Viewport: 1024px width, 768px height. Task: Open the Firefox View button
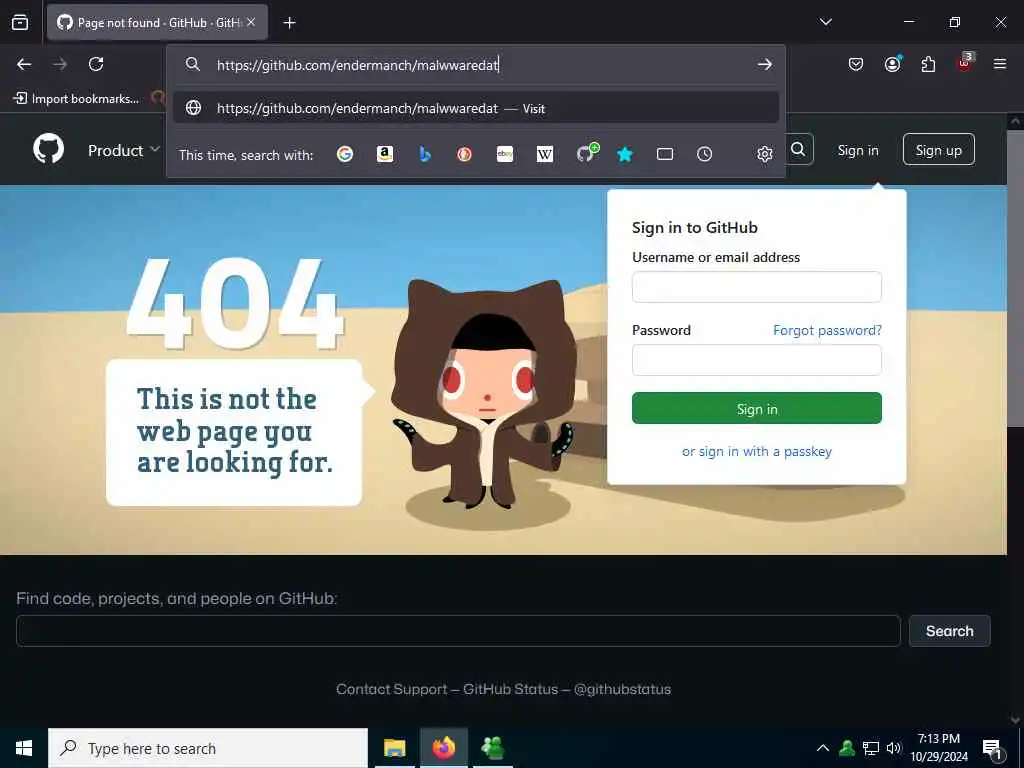(20, 22)
